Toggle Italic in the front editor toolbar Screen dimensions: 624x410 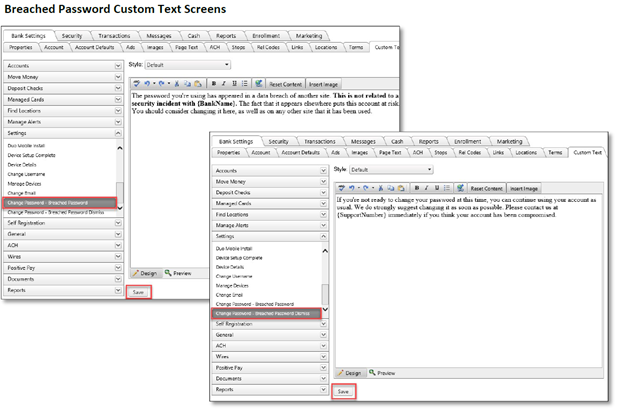pyautogui.click(x=427, y=187)
